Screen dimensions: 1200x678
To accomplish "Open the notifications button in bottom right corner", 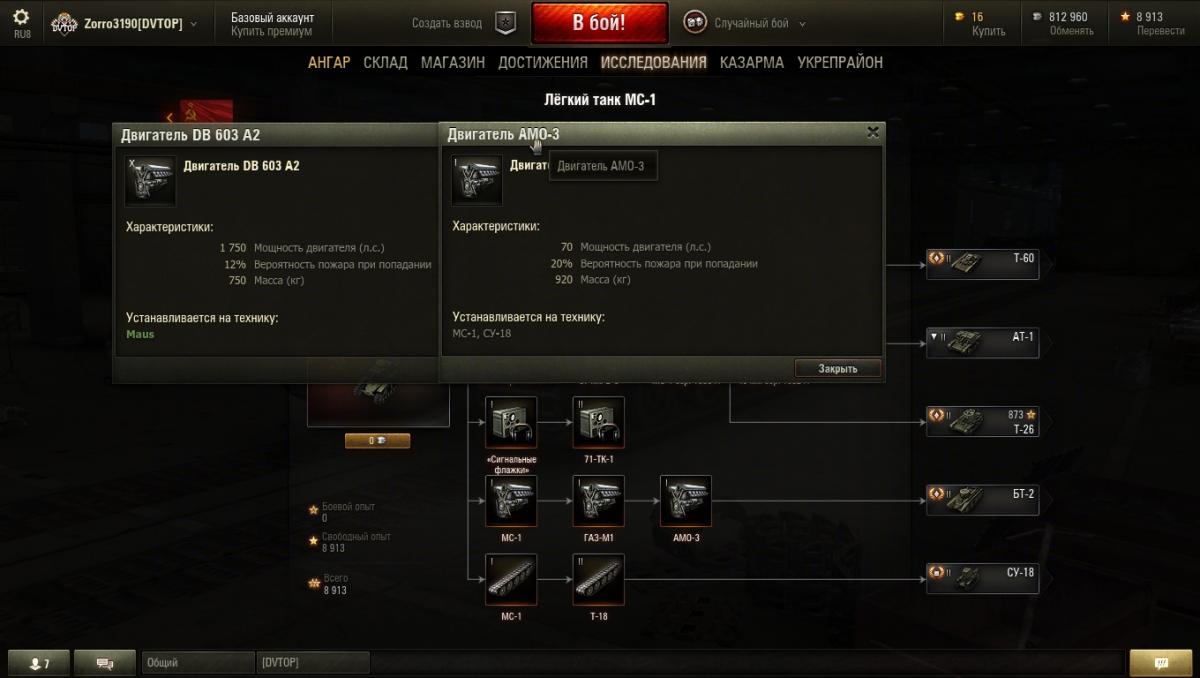I will tap(1161, 663).
